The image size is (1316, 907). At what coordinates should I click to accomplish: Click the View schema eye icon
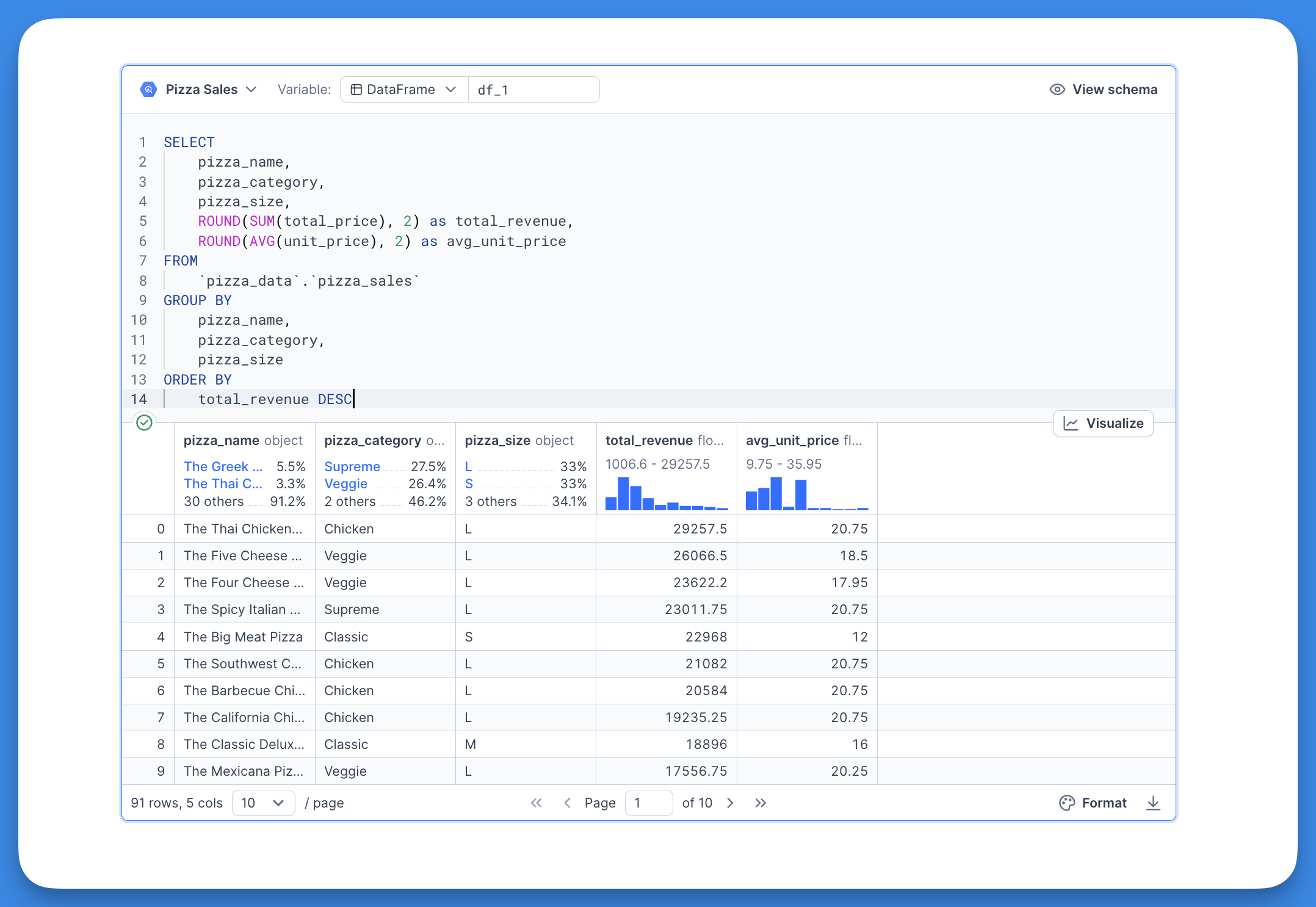[x=1057, y=89]
